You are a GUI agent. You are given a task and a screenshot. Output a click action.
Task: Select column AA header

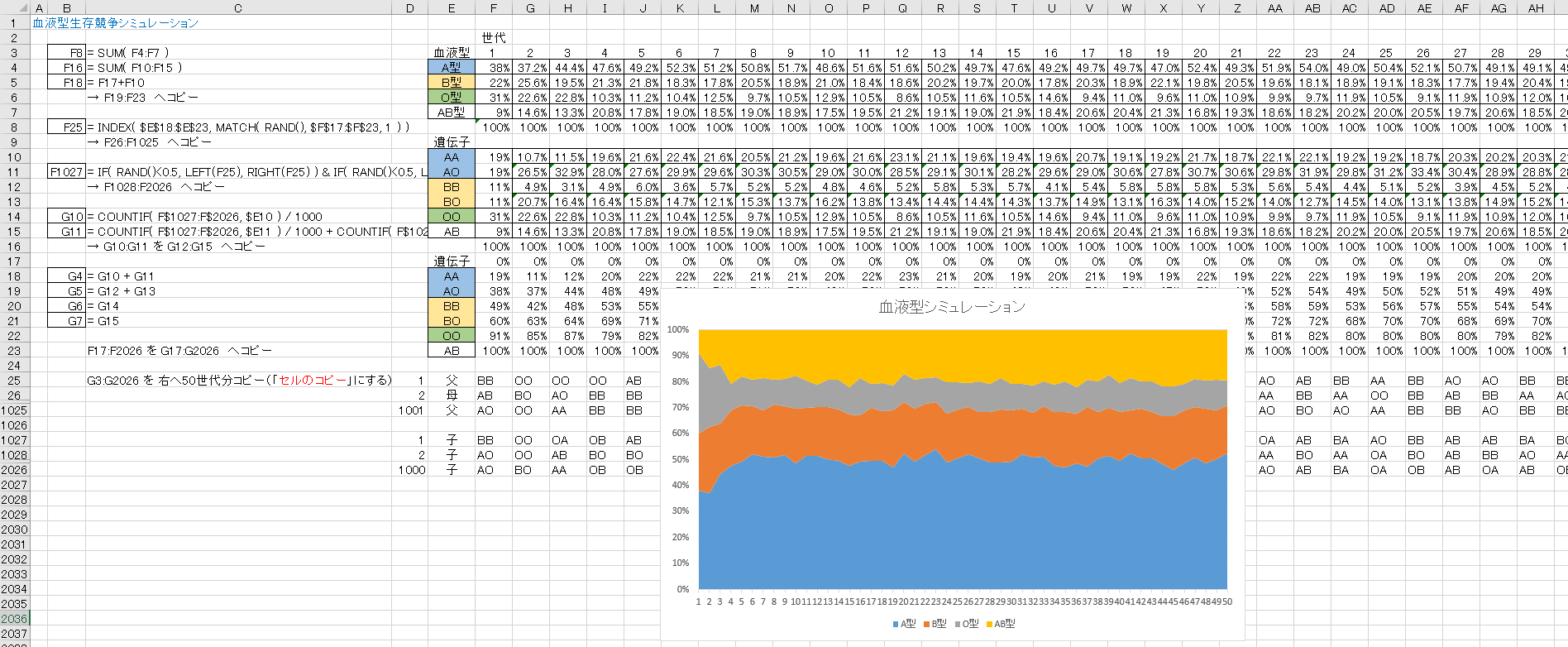pos(1275,8)
